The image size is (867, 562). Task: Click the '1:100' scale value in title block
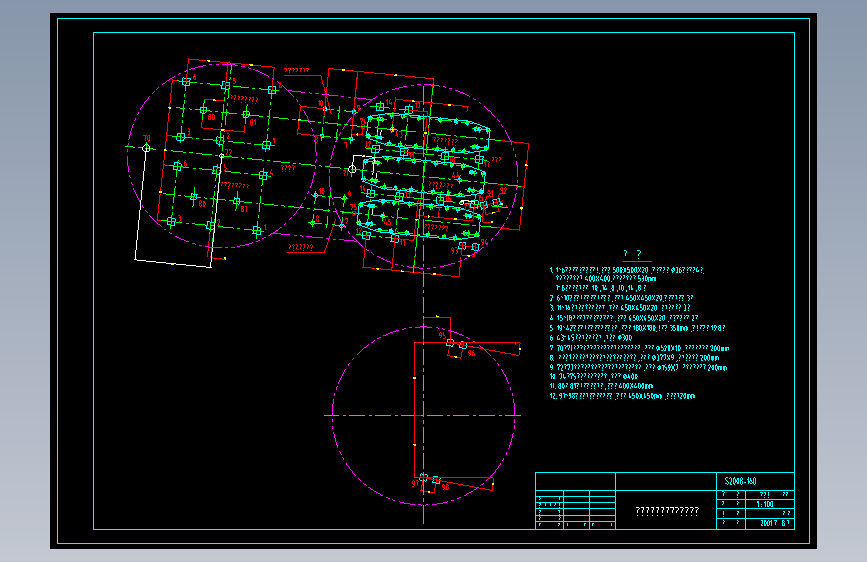click(765, 504)
